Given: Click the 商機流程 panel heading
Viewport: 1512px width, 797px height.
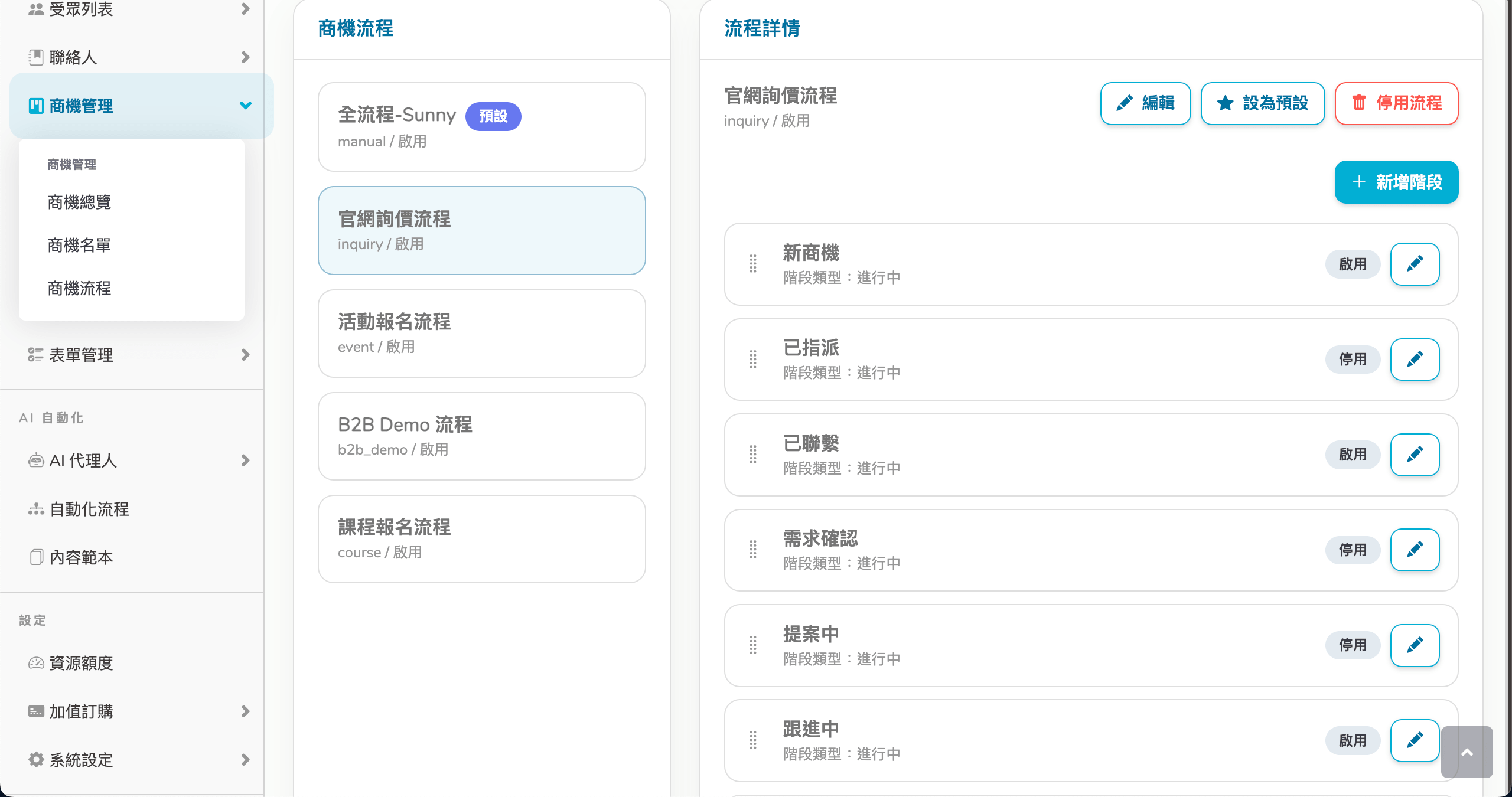Looking at the screenshot, I should [356, 28].
